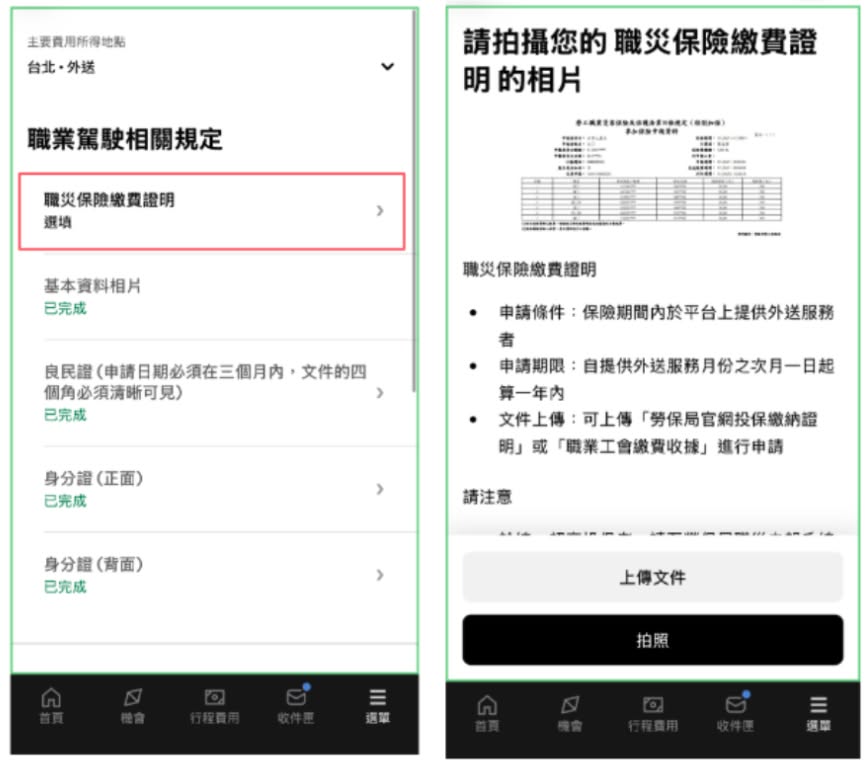Open the 良民證 row chevron
The image size is (867, 765).
(x=380, y=393)
